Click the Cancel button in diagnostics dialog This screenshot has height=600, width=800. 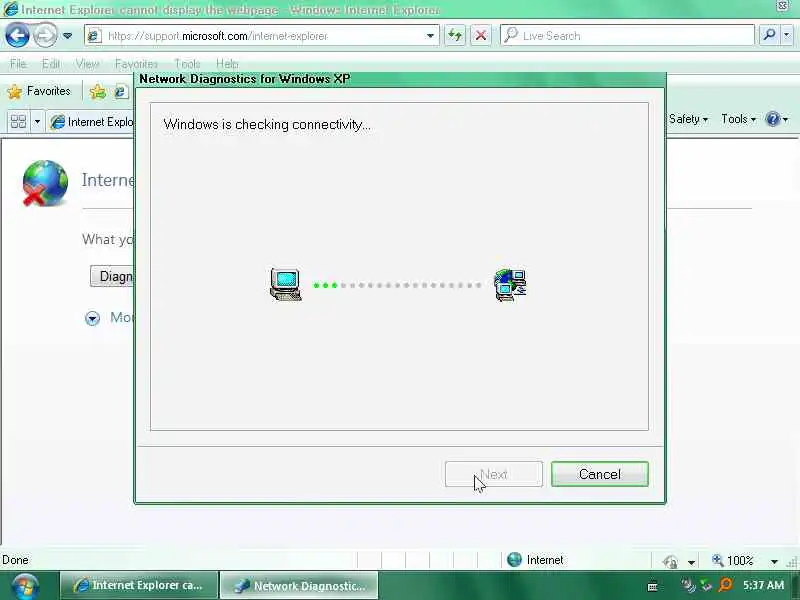(599, 474)
